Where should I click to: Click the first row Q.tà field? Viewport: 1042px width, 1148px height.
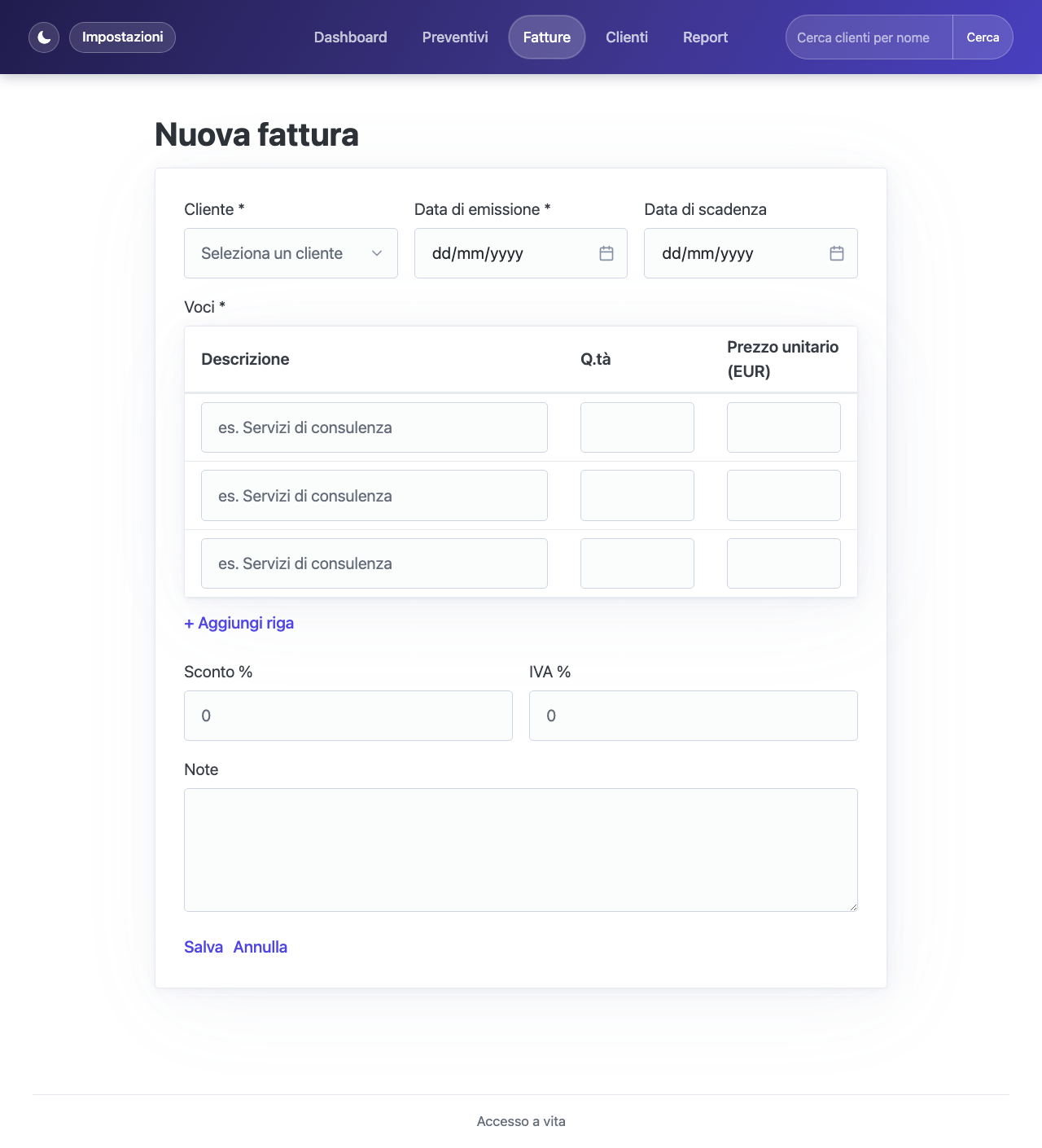point(637,427)
